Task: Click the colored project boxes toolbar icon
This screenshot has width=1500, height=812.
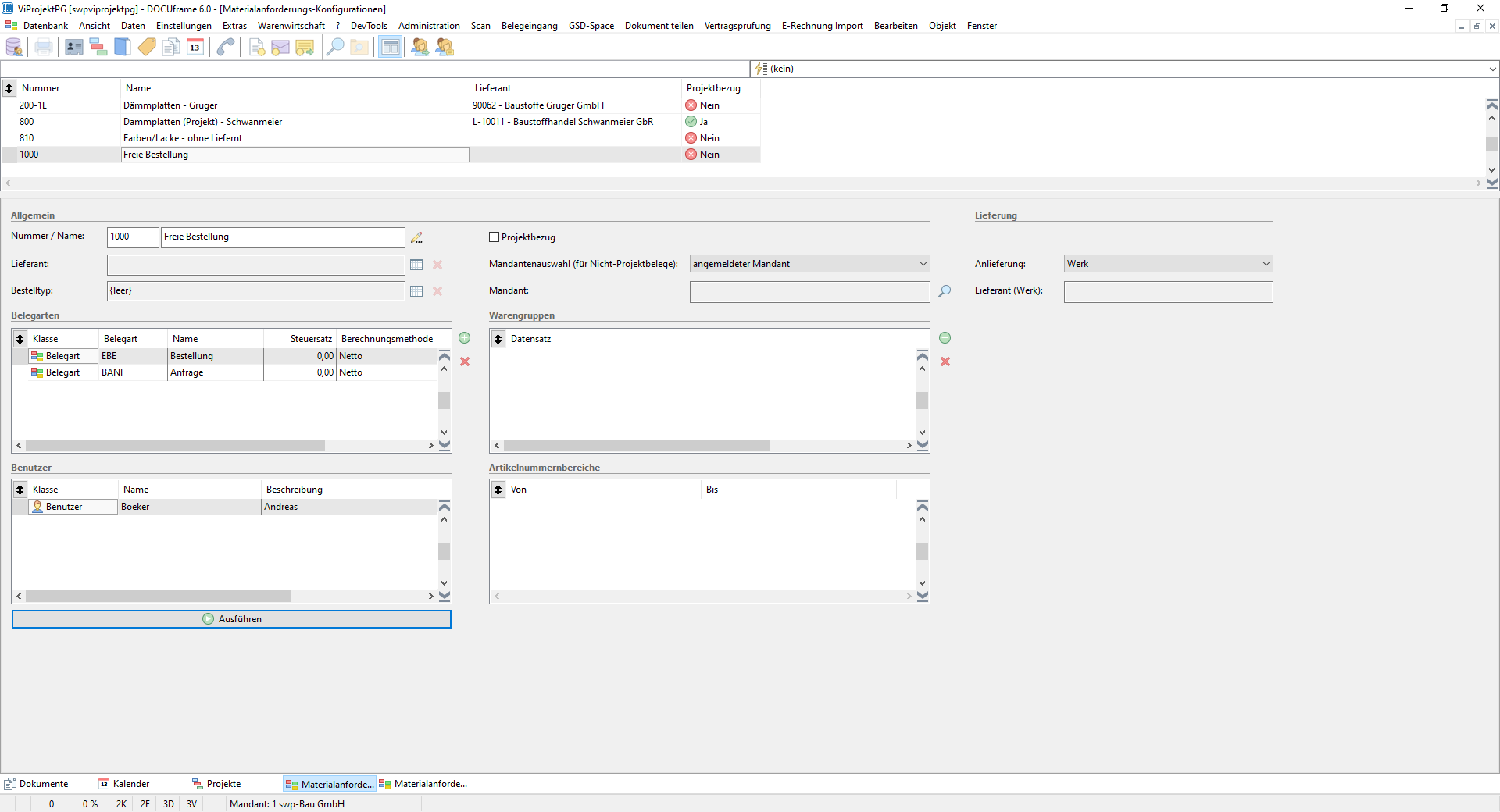Action: tap(98, 48)
